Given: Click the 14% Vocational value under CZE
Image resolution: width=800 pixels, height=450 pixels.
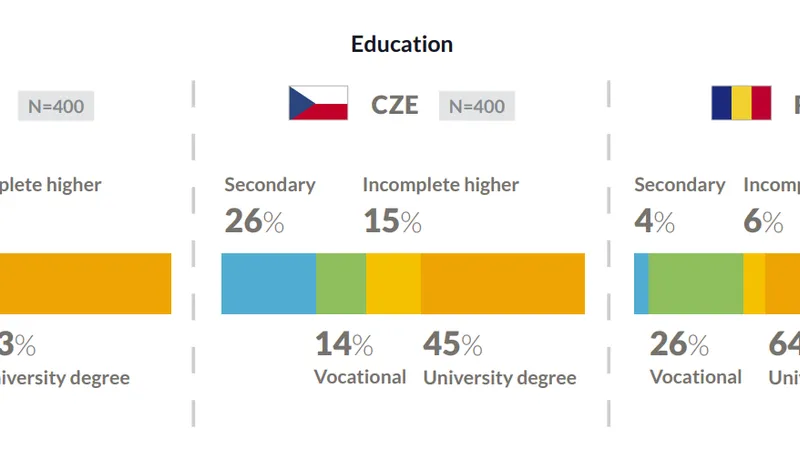Looking at the screenshot, I should click(x=344, y=344).
